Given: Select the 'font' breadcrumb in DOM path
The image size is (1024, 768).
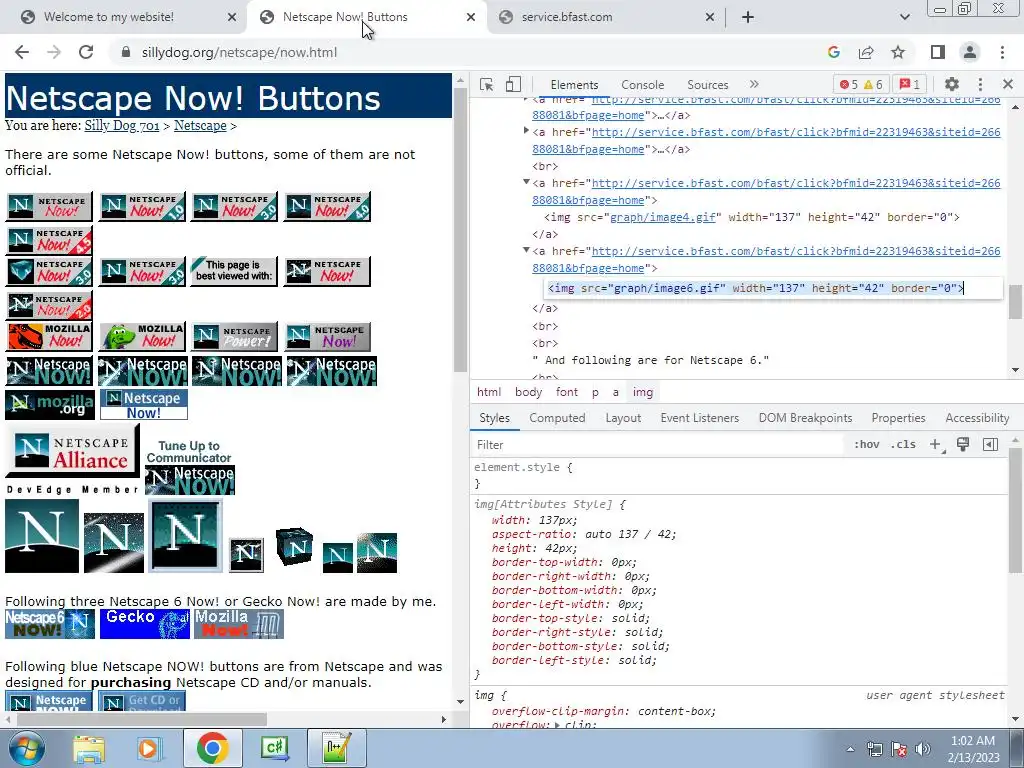Looking at the screenshot, I should click(x=567, y=392).
